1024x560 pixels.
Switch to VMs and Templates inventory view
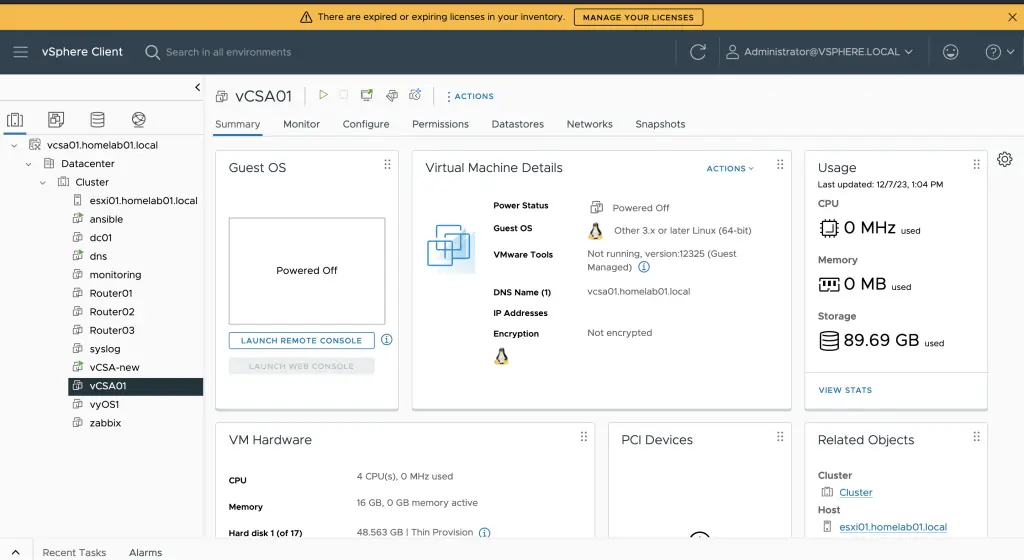point(56,119)
